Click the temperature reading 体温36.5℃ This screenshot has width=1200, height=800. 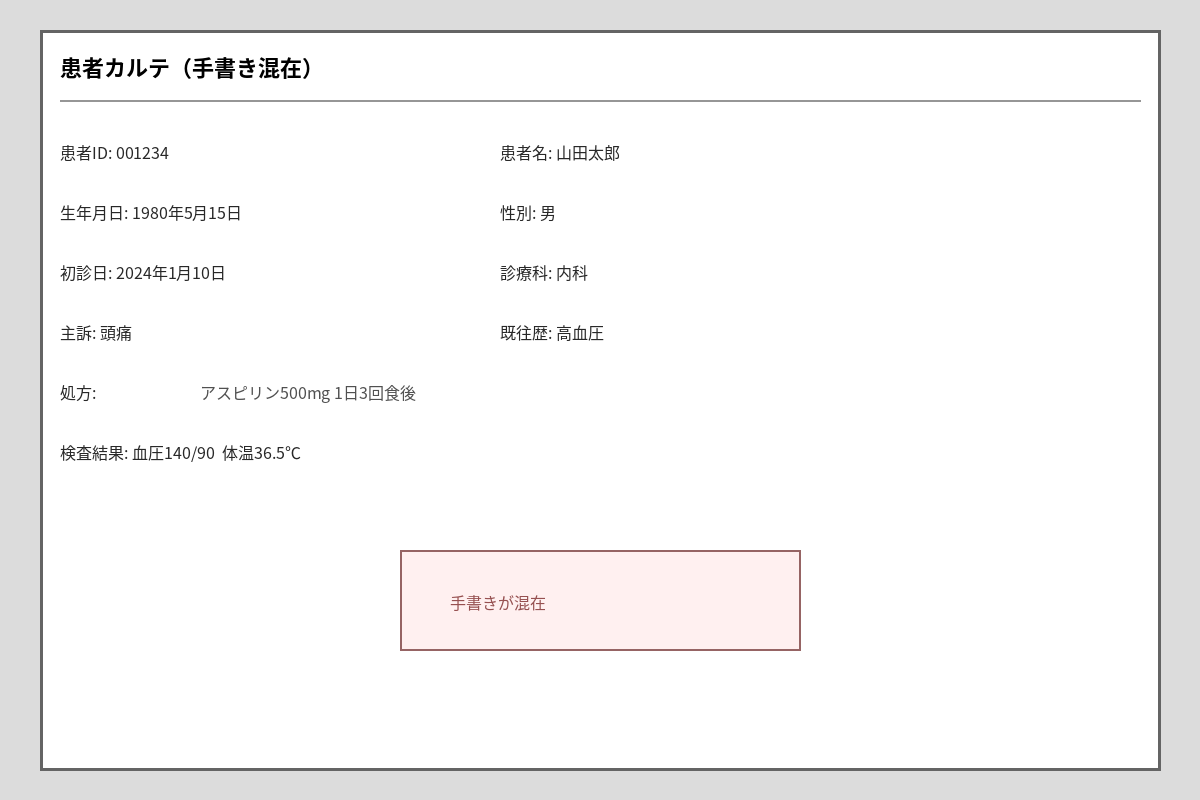[x=262, y=453]
